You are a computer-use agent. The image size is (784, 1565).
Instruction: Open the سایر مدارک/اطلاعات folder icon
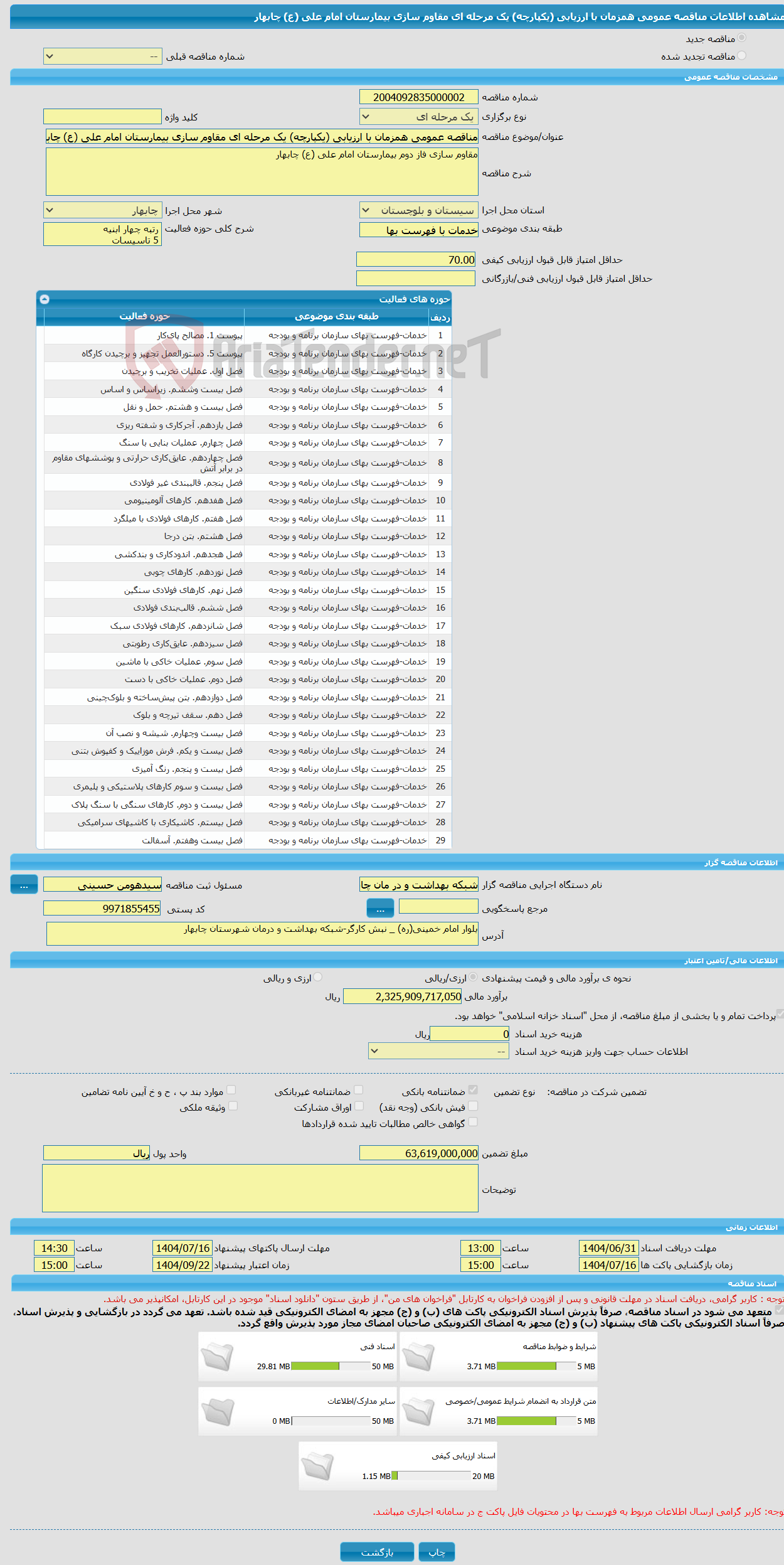[x=218, y=1412]
